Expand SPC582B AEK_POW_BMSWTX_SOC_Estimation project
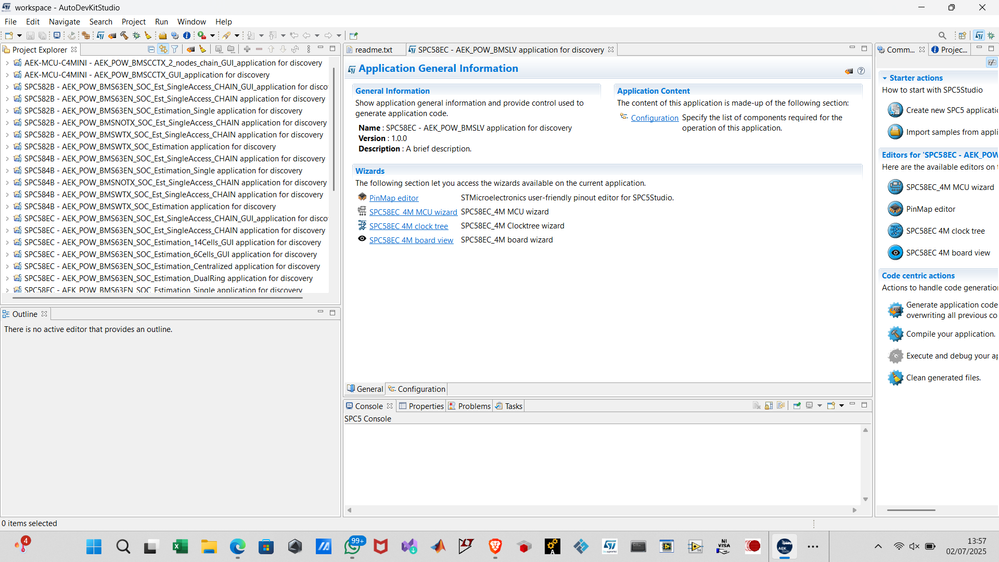 pos(7,147)
